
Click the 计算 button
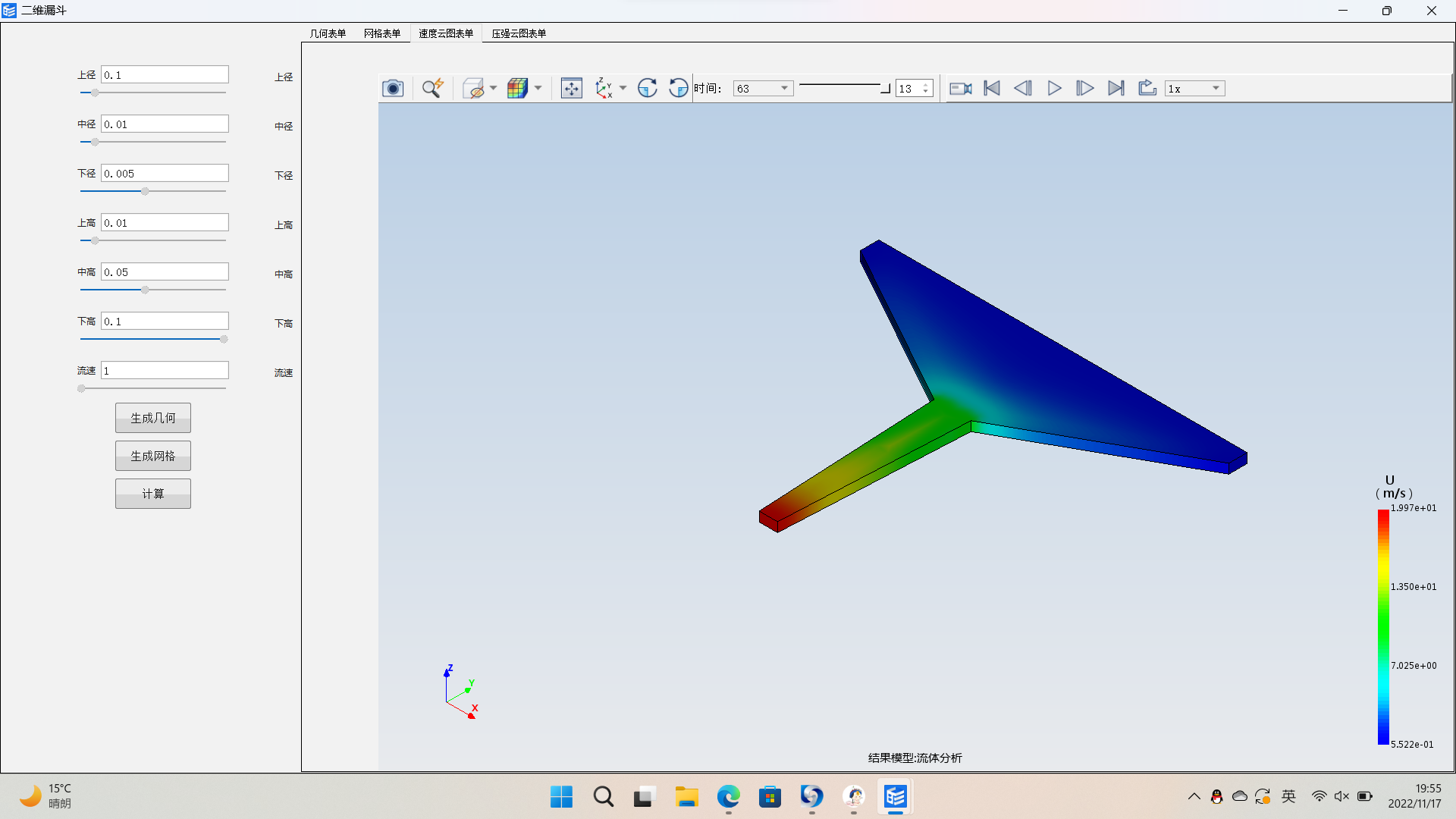click(153, 494)
